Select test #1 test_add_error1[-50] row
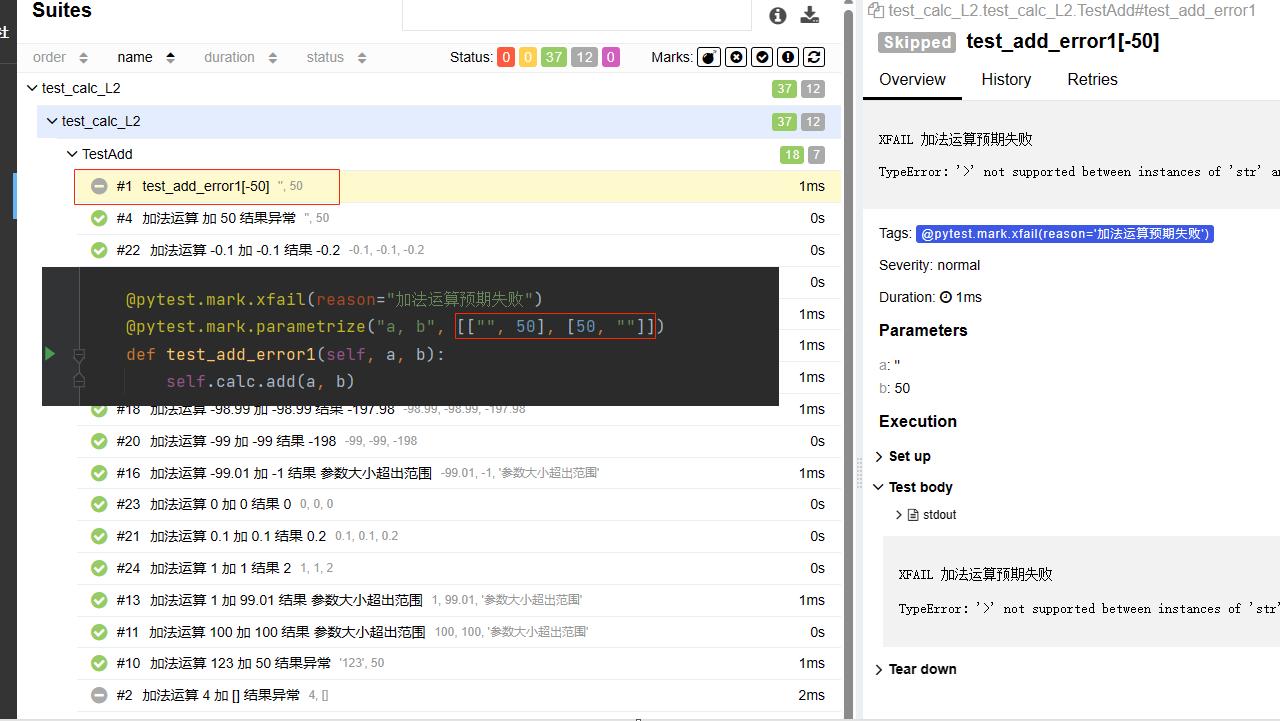The image size is (1280, 721). [458, 186]
